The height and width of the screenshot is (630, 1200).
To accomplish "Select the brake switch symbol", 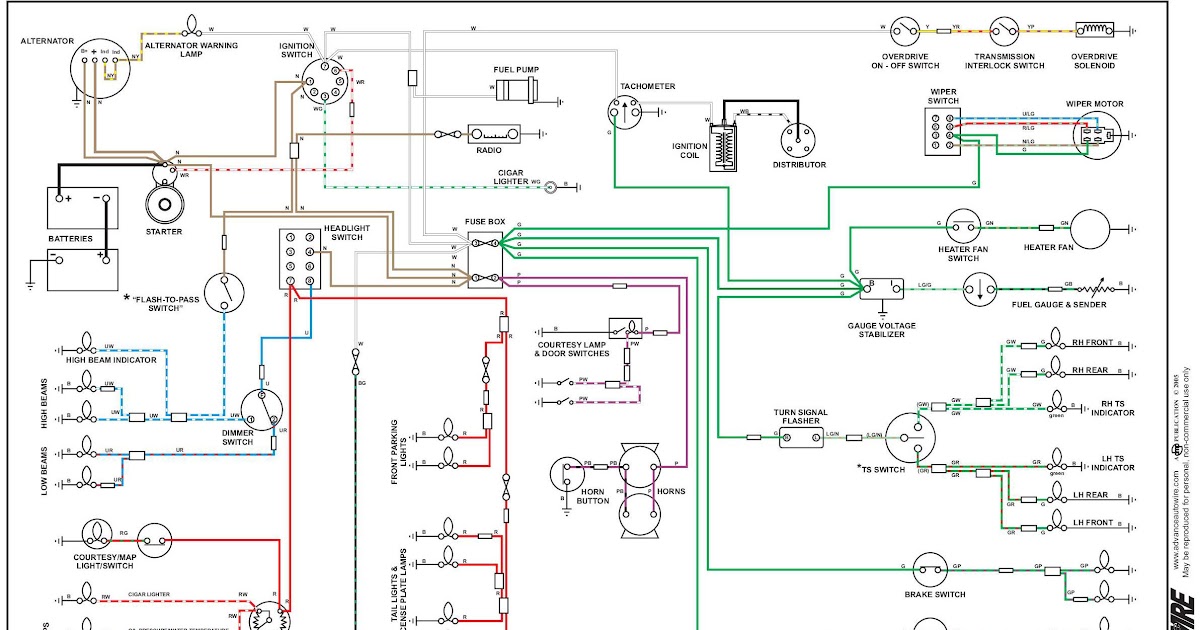I will pos(930,571).
